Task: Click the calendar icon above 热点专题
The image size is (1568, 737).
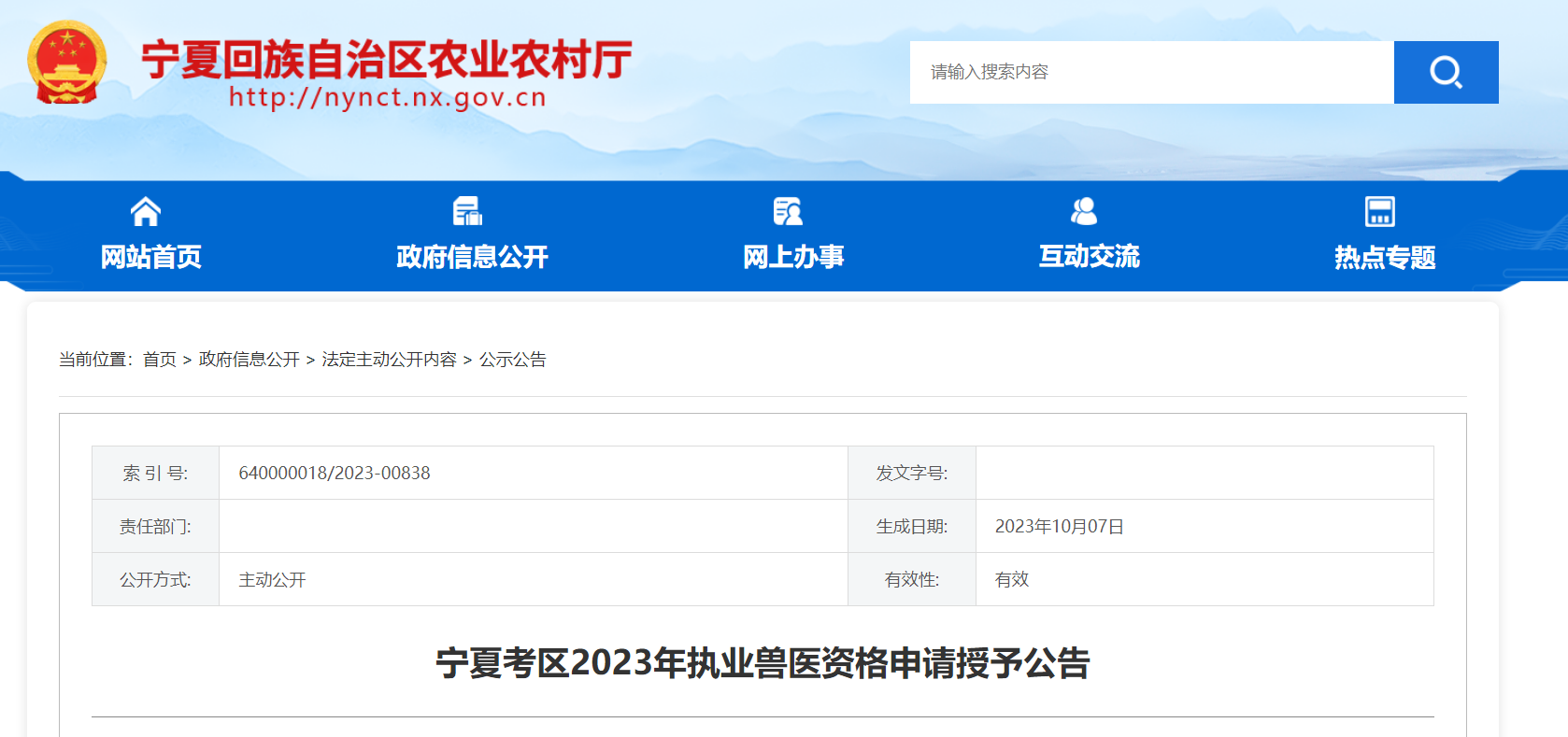Action: tap(1379, 211)
